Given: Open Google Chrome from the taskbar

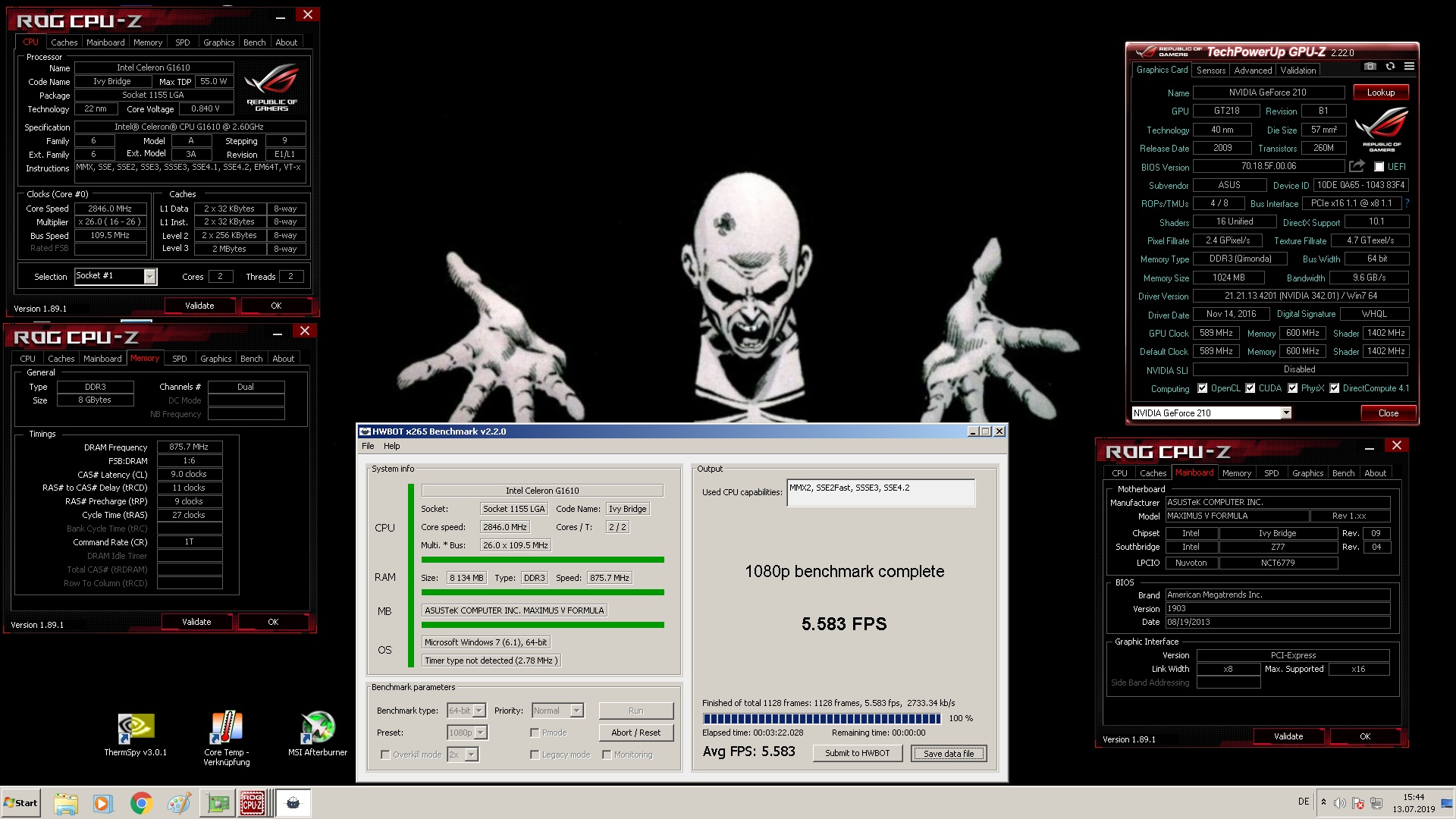Looking at the screenshot, I should click(141, 803).
